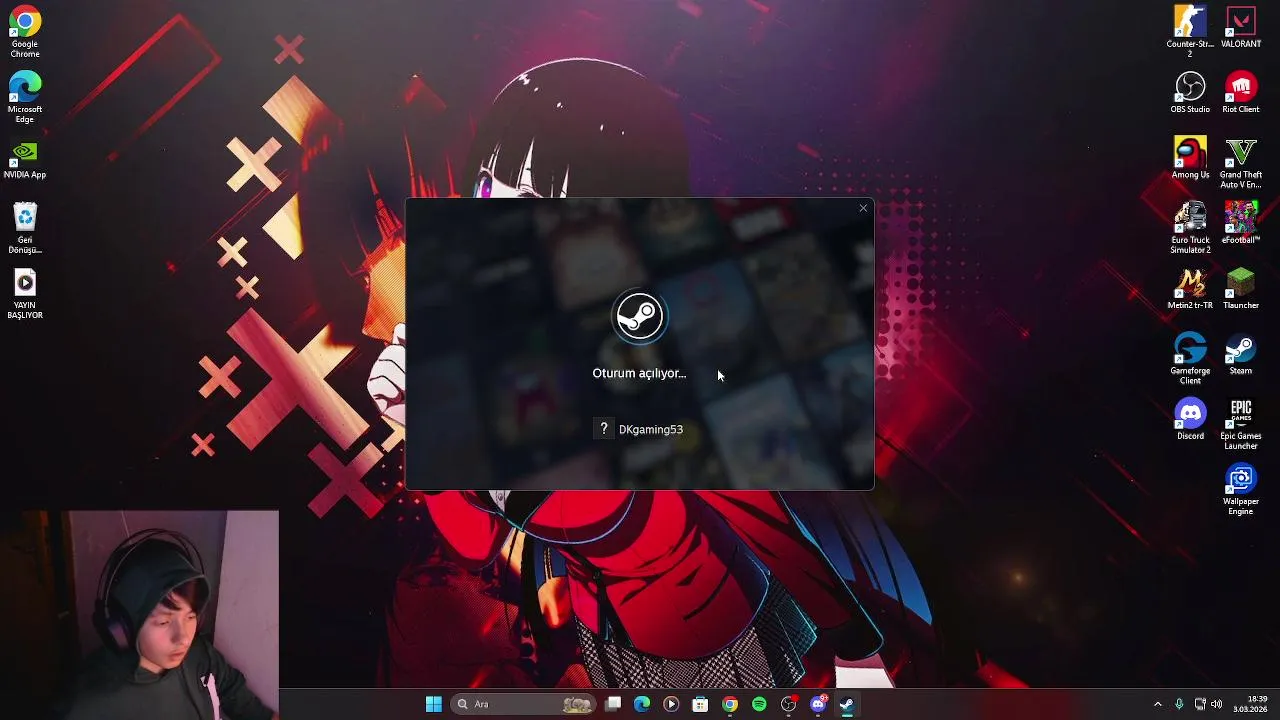
Task: Click the account avatar question mark
Action: coord(603,429)
